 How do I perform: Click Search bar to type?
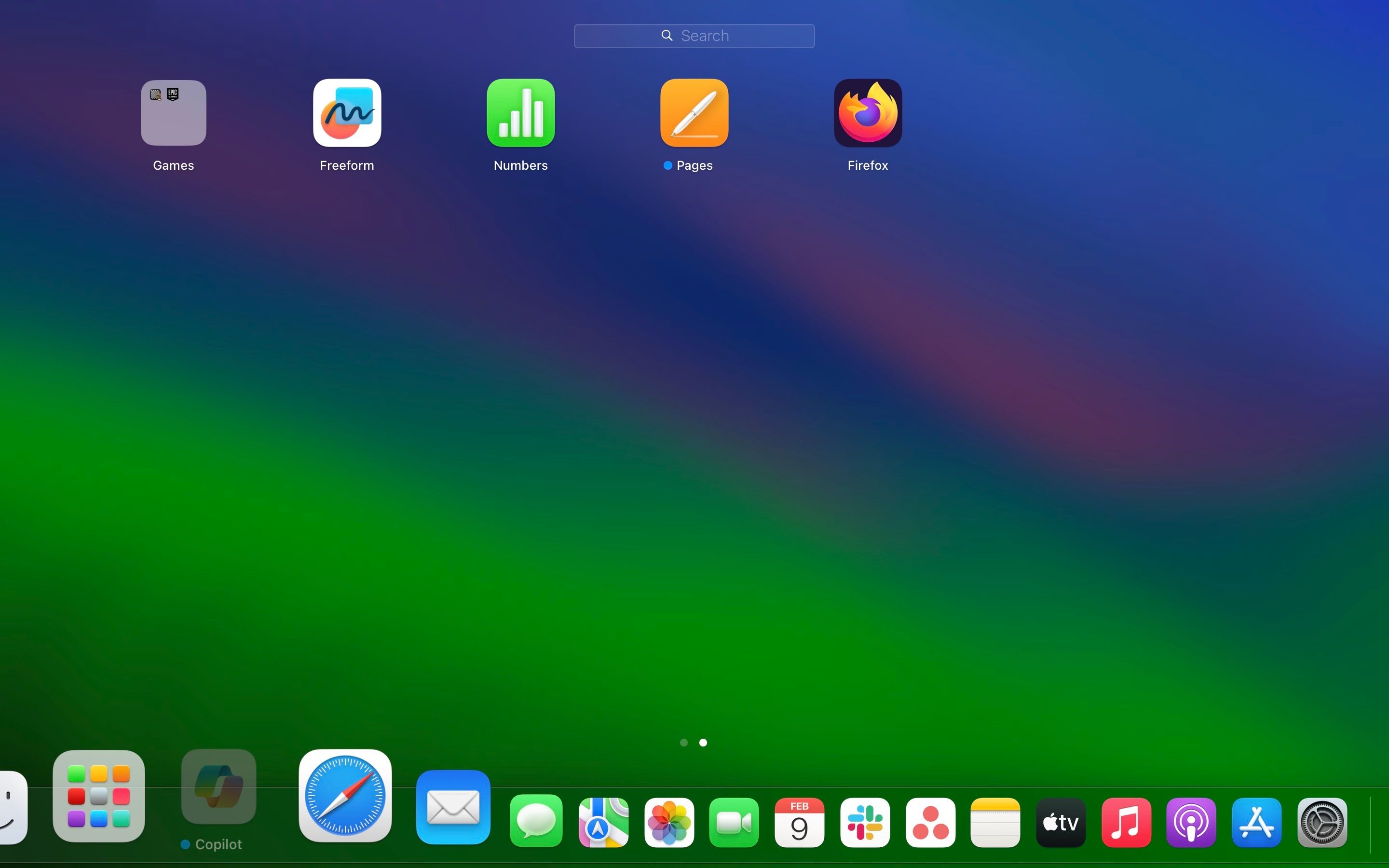694,35
